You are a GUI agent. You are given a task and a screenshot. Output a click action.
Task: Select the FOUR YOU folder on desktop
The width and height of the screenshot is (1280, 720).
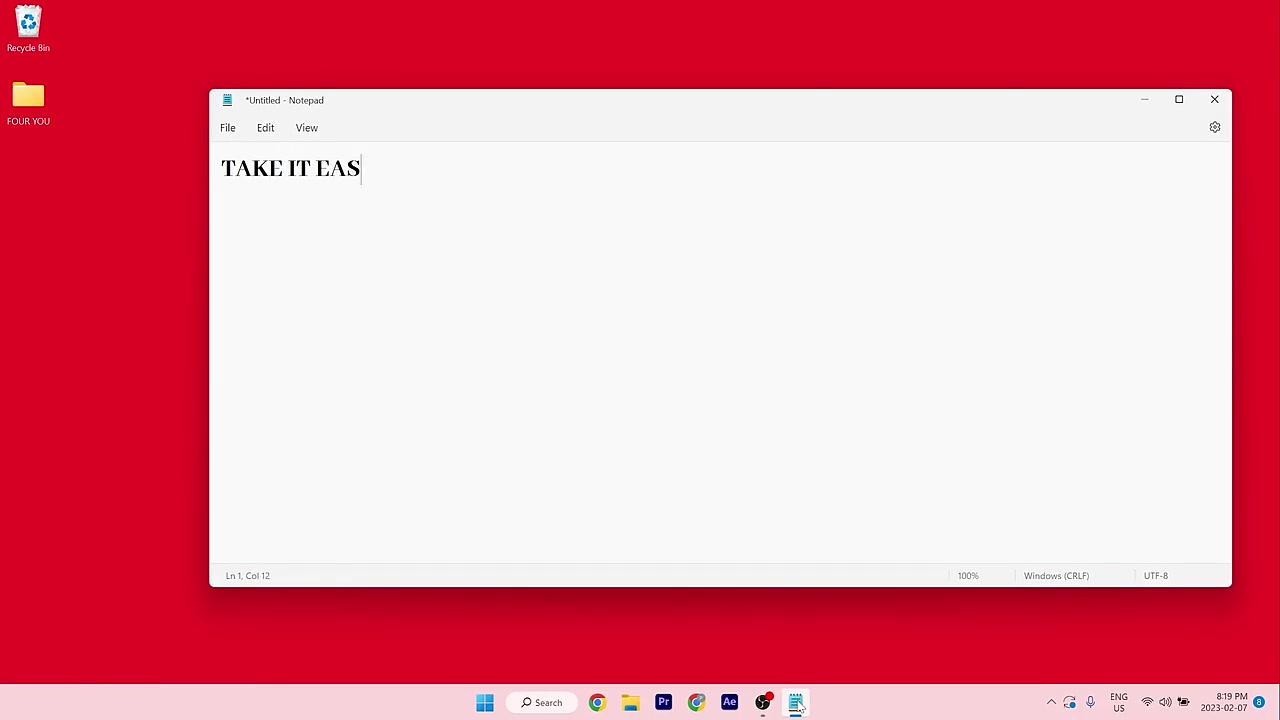tap(28, 104)
